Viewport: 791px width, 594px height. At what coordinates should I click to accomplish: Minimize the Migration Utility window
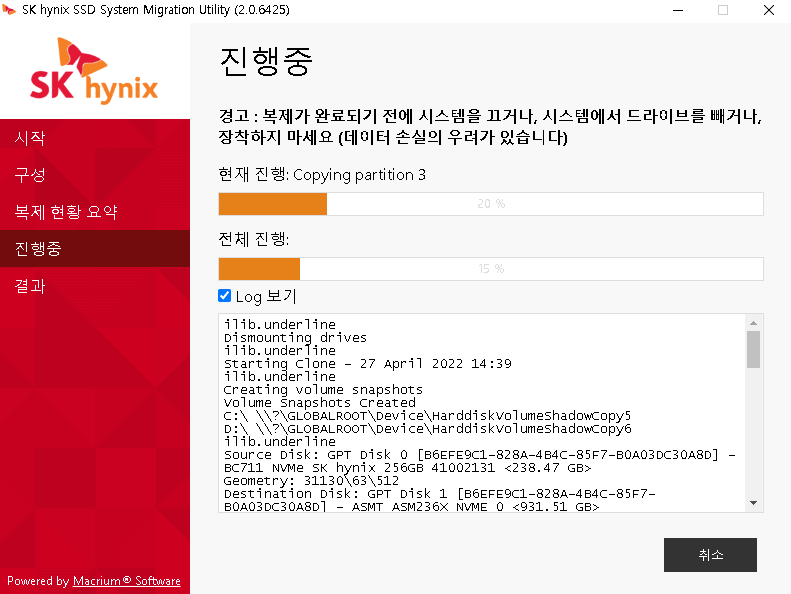[678, 10]
